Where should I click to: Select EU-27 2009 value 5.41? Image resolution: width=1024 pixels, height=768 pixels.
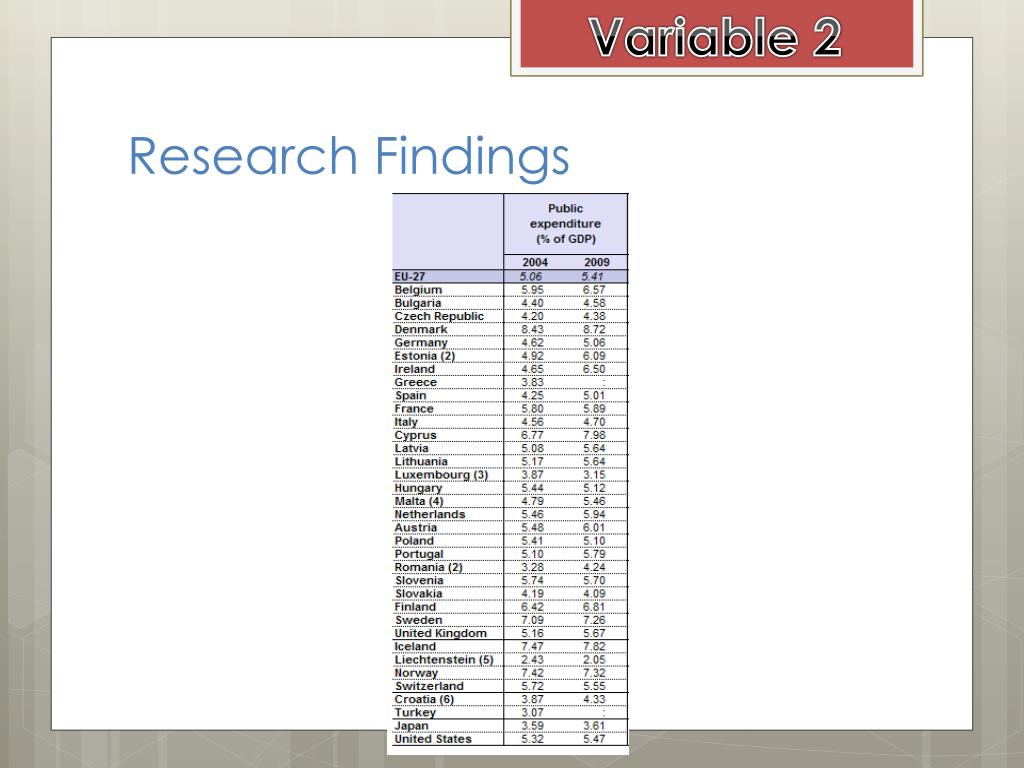click(593, 276)
